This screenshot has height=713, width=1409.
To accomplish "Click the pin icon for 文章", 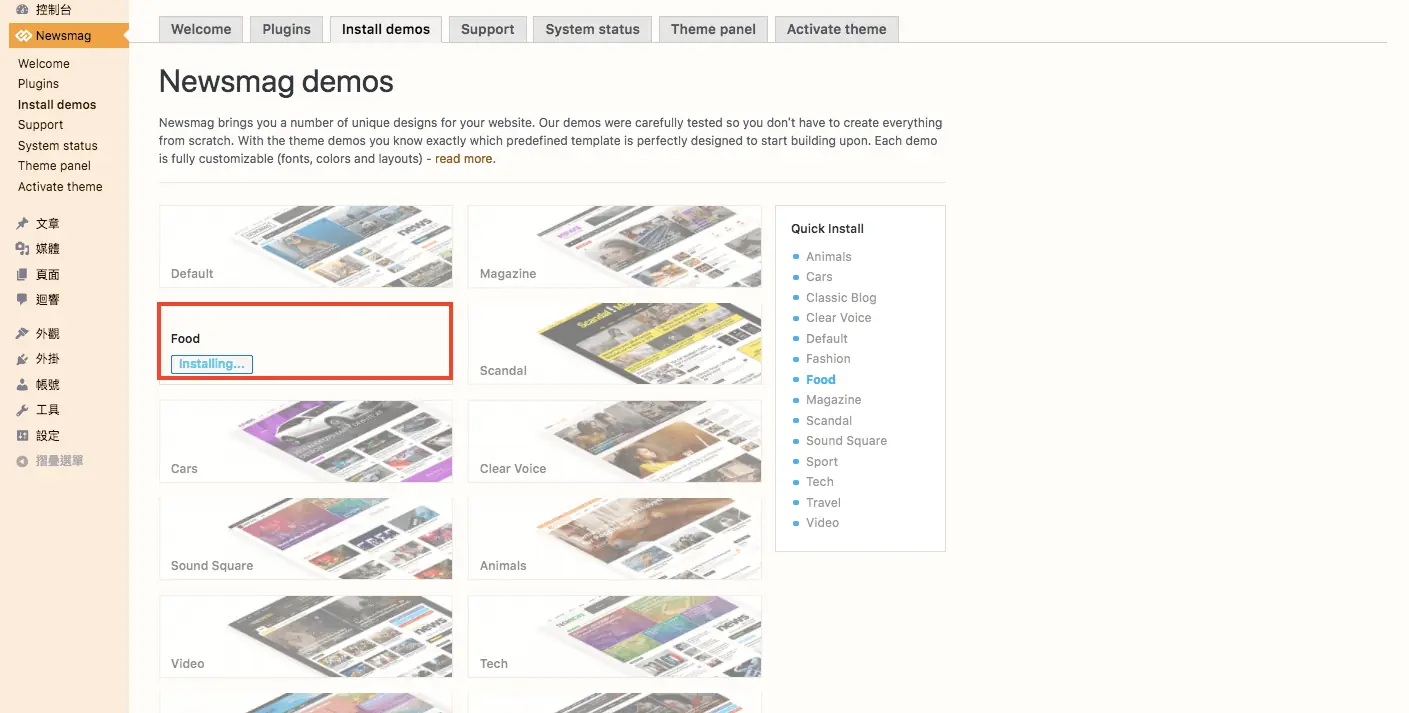I will click(x=22, y=224).
